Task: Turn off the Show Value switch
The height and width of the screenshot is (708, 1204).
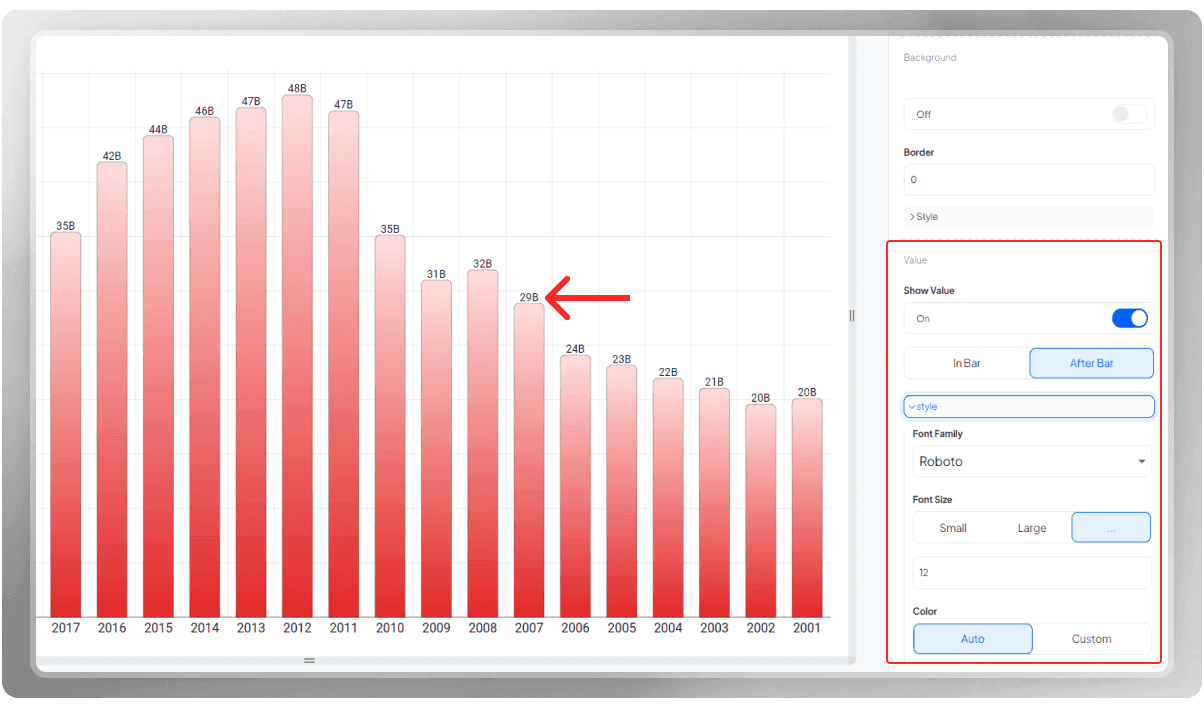Action: click(1130, 318)
